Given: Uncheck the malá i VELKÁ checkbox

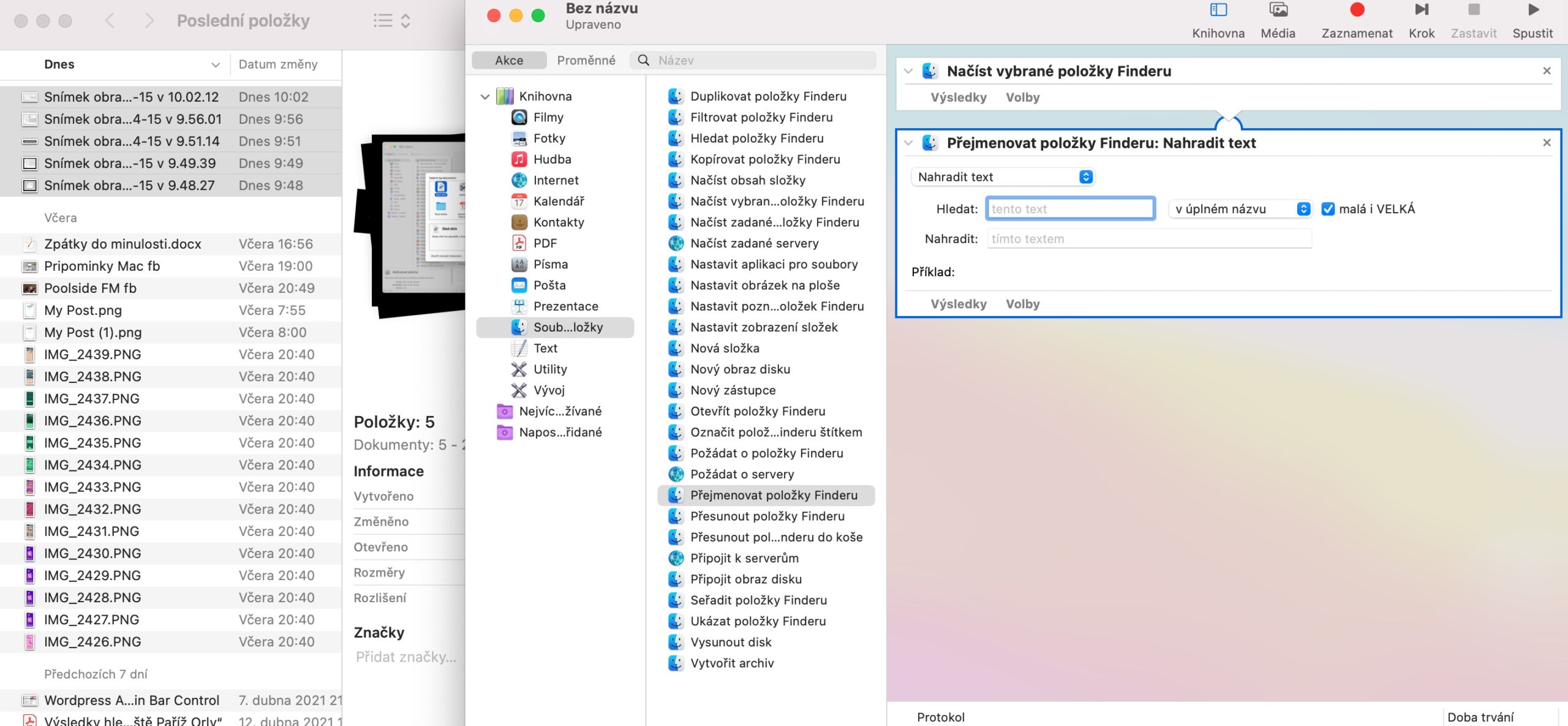Looking at the screenshot, I should [x=1328, y=209].
